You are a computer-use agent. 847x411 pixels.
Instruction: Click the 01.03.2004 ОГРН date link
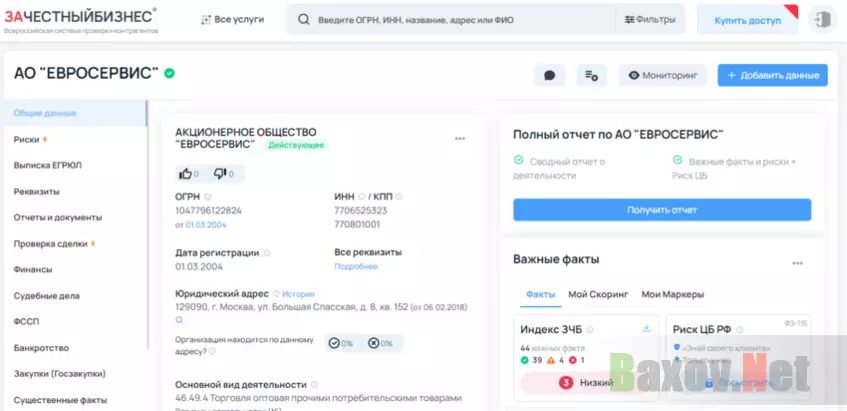coord(206,225)
